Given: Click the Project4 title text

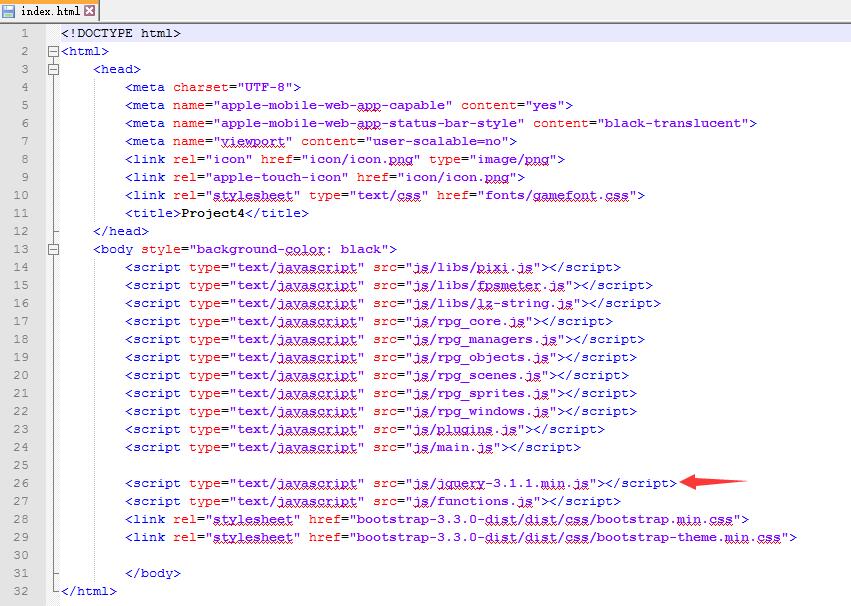Looking at the screenshot, I should pos(213,213).
